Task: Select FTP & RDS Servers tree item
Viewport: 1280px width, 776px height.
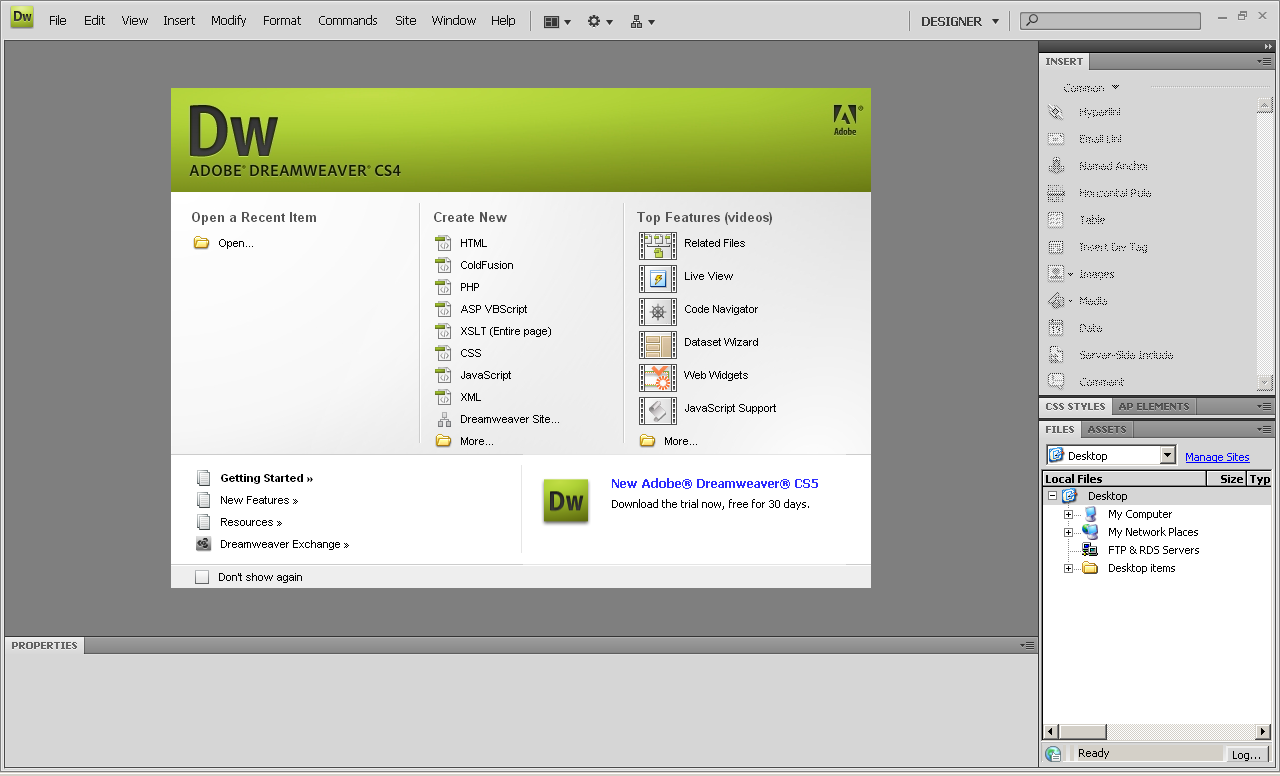Action: tap(1153, 550)
